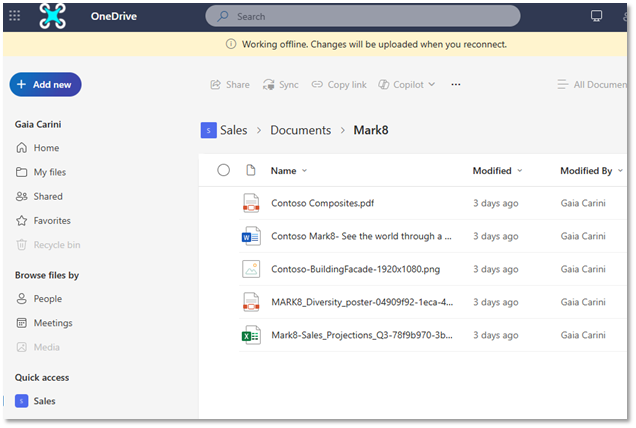Image resolution: width=636 pixels, height=428 pixels.
Task: Click the Add new button
Action: tap(45, 84)
